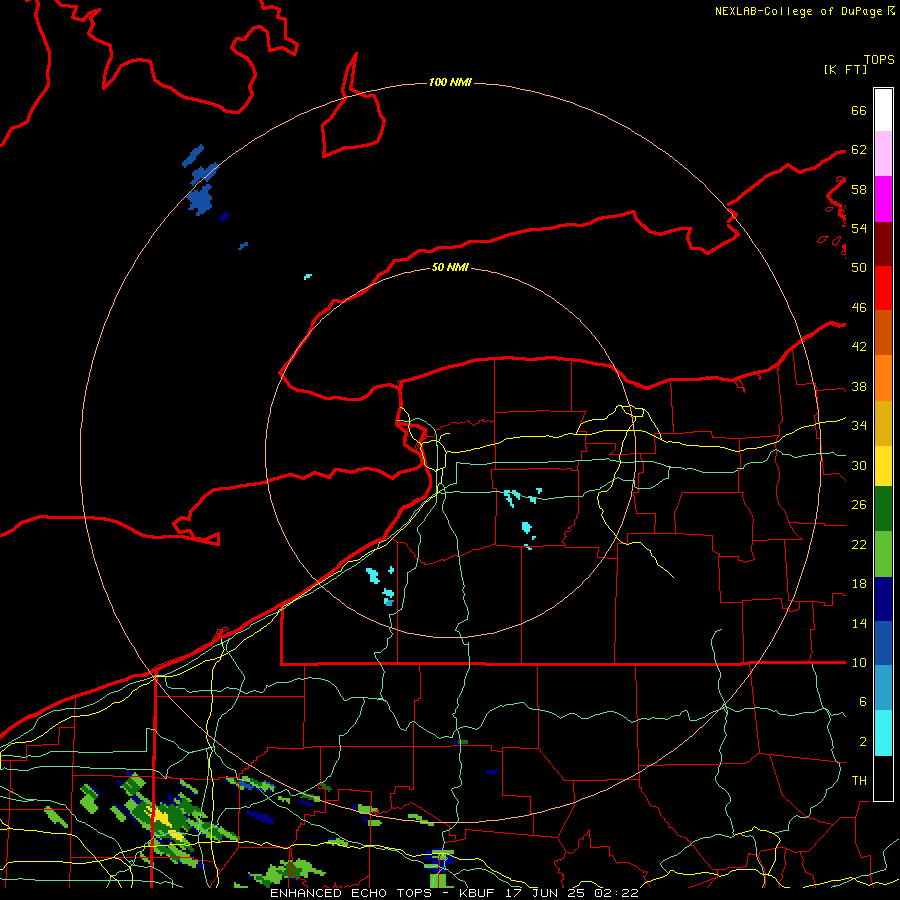Pick the gold swatch in color bar
900x900 pixels.
(883, 423)
